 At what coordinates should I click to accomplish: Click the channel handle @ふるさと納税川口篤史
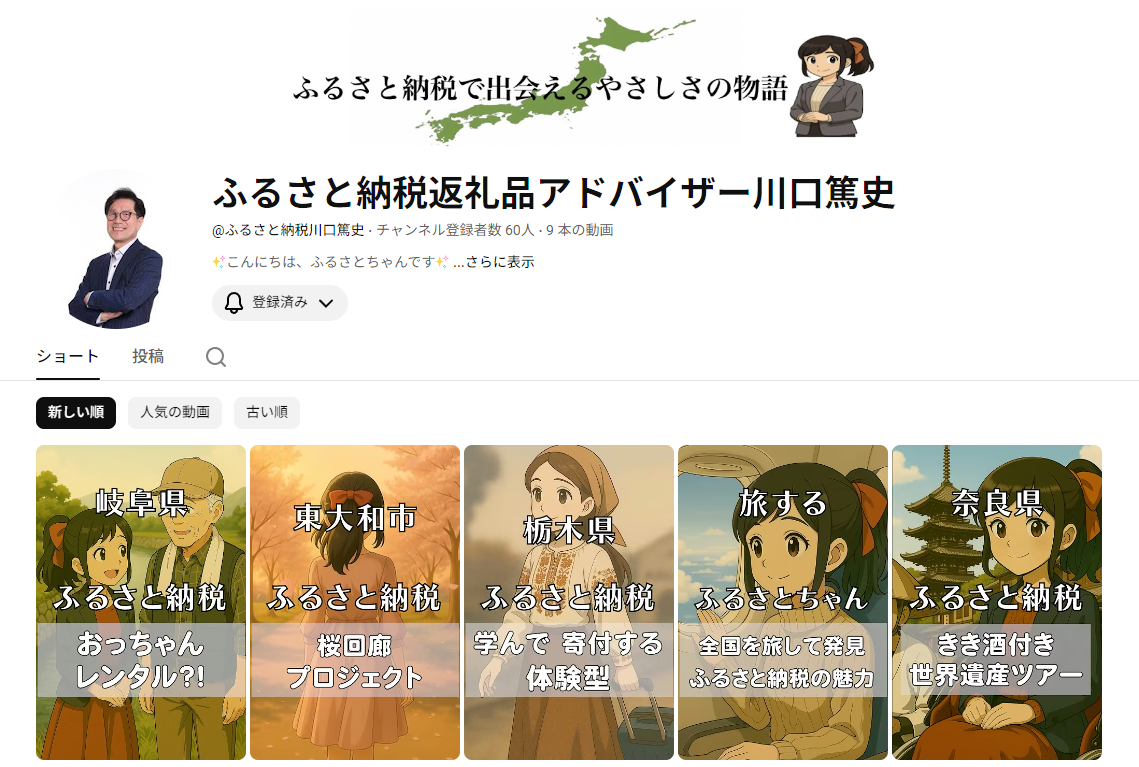(x=288, y=230)
